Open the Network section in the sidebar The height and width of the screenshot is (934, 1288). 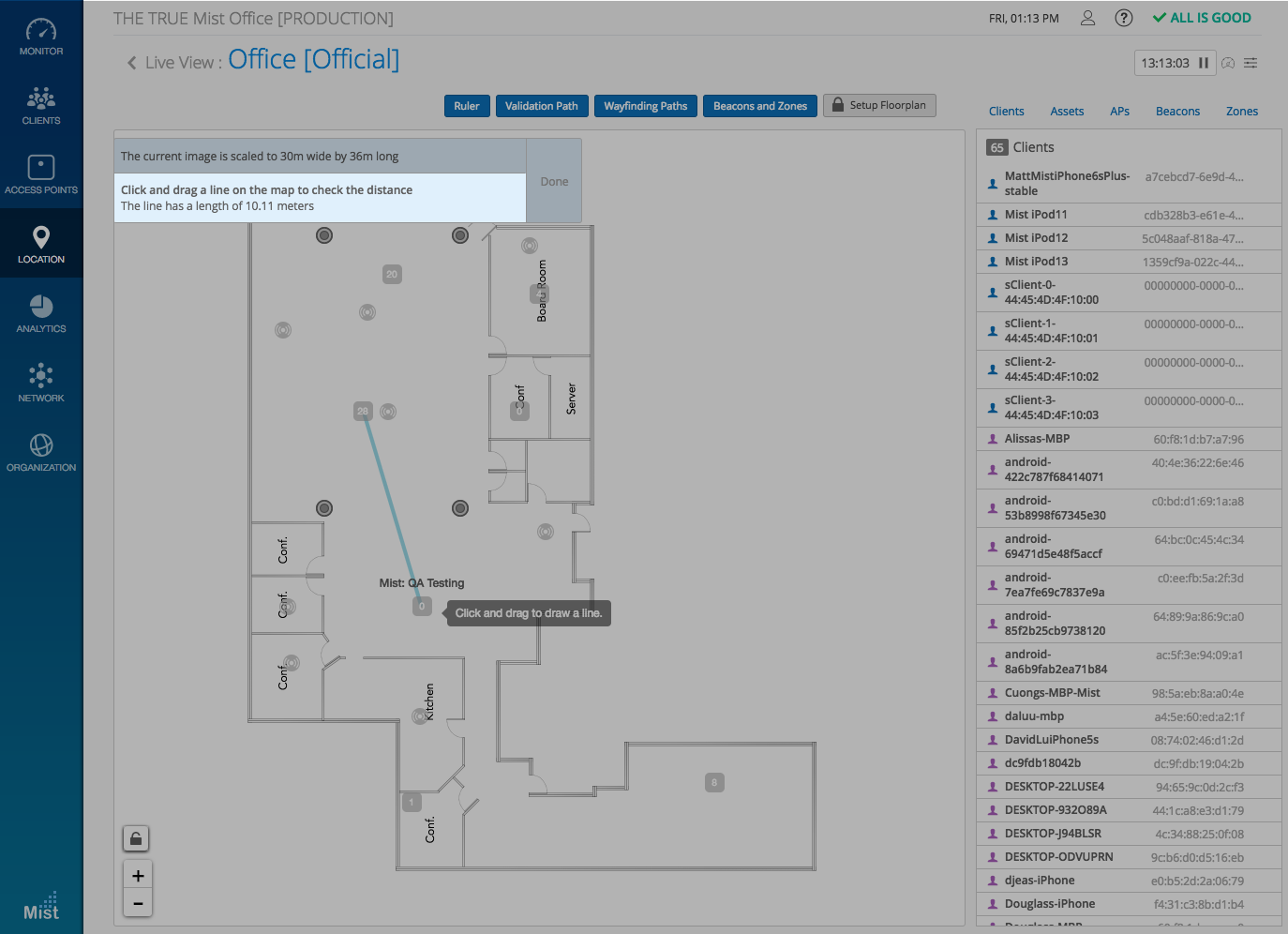click(x=41, y=384)
